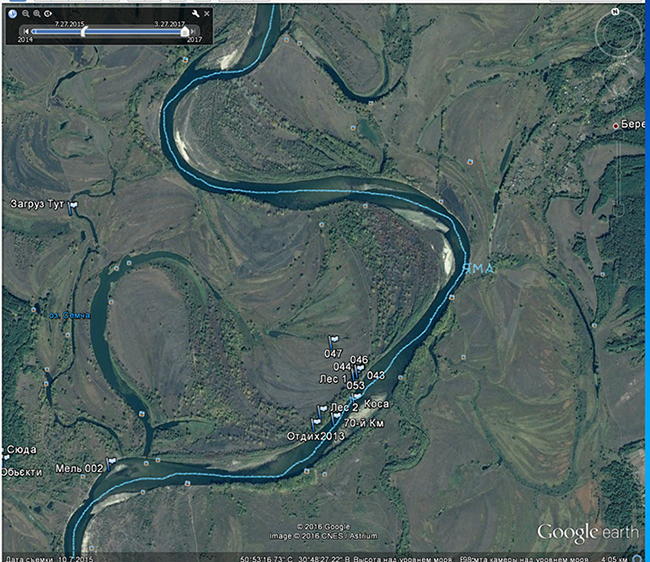
Task: Zoom in the time slider range
Action: pyautogui.click(x=37, y=14)
